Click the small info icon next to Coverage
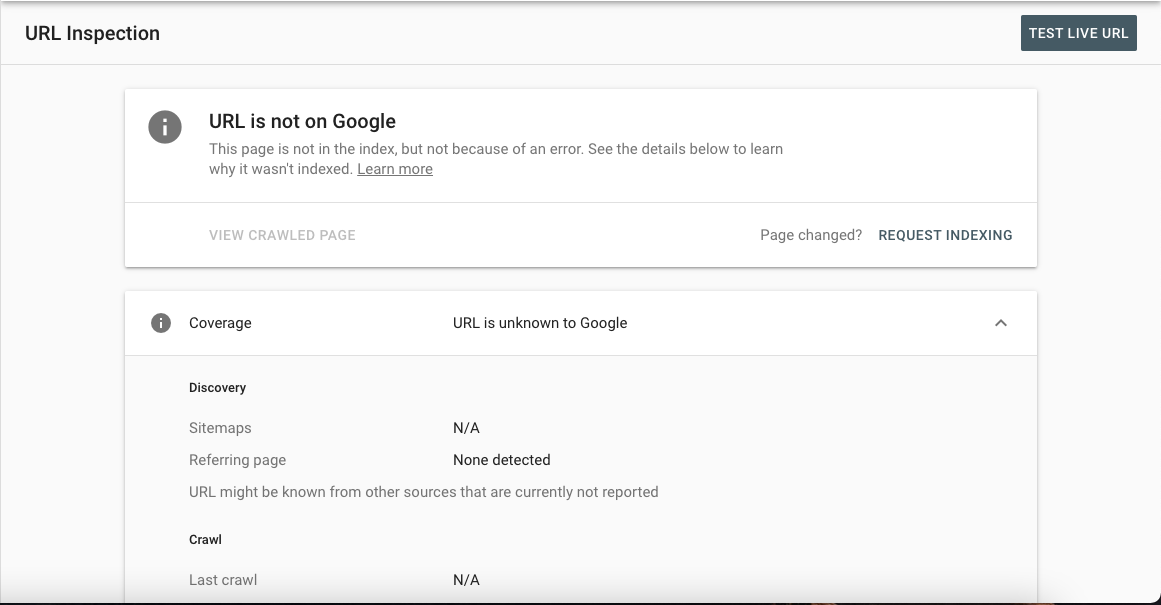1161x605 pixels. pos(160,323)
